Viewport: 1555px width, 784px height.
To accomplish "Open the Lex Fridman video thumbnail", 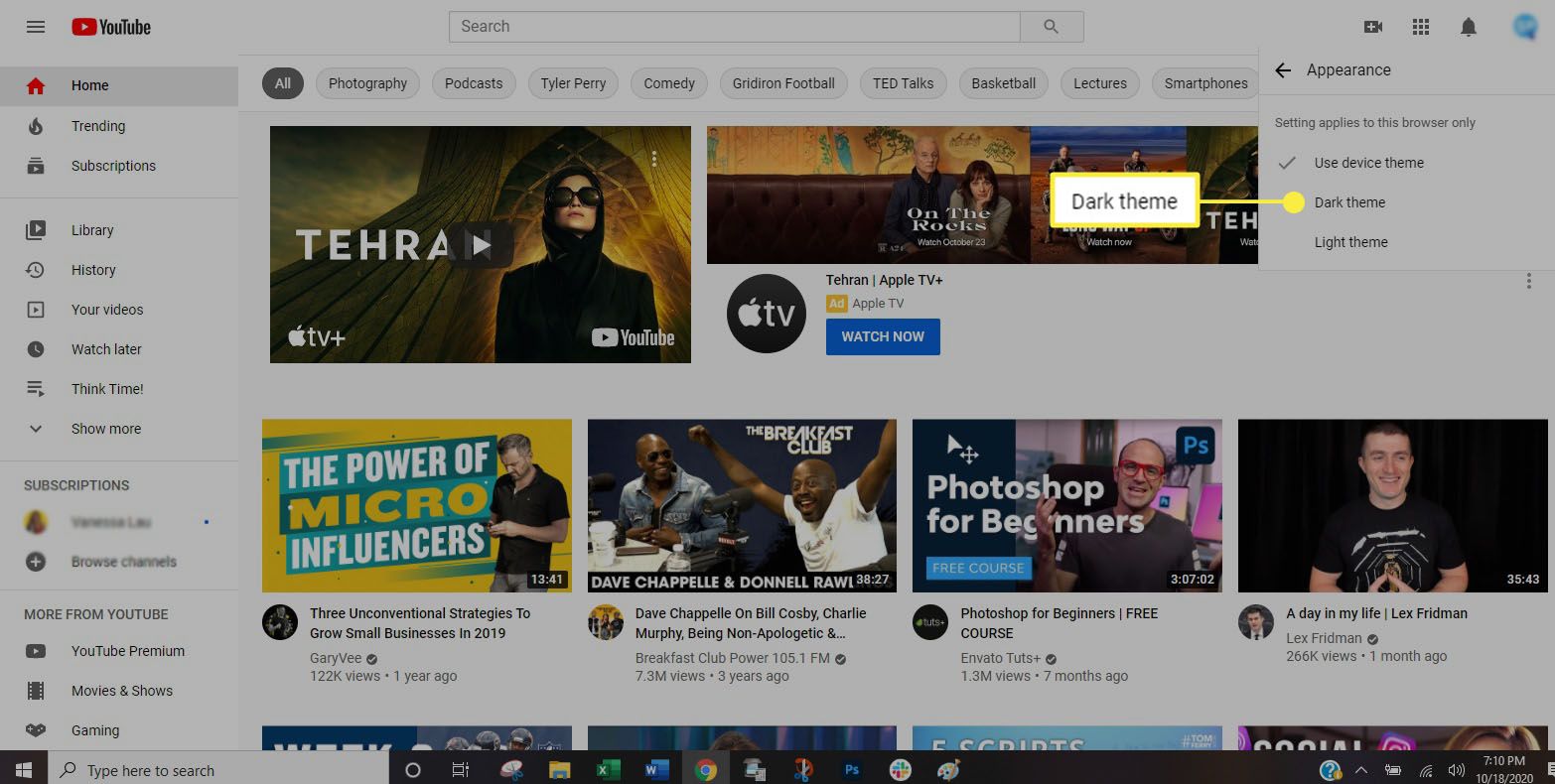I will point(1393,506).
